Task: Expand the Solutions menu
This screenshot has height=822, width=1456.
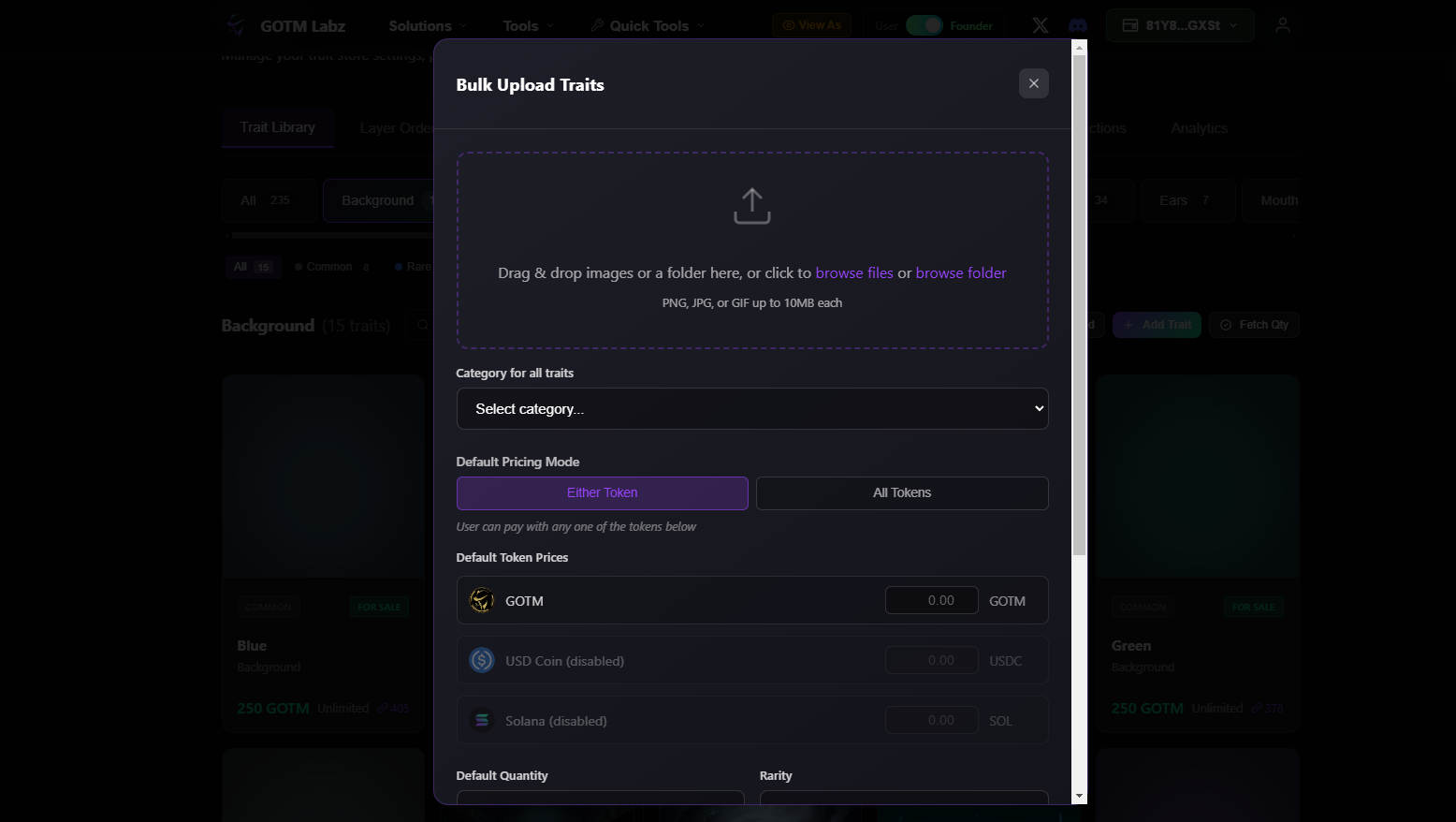Action: 428,26
